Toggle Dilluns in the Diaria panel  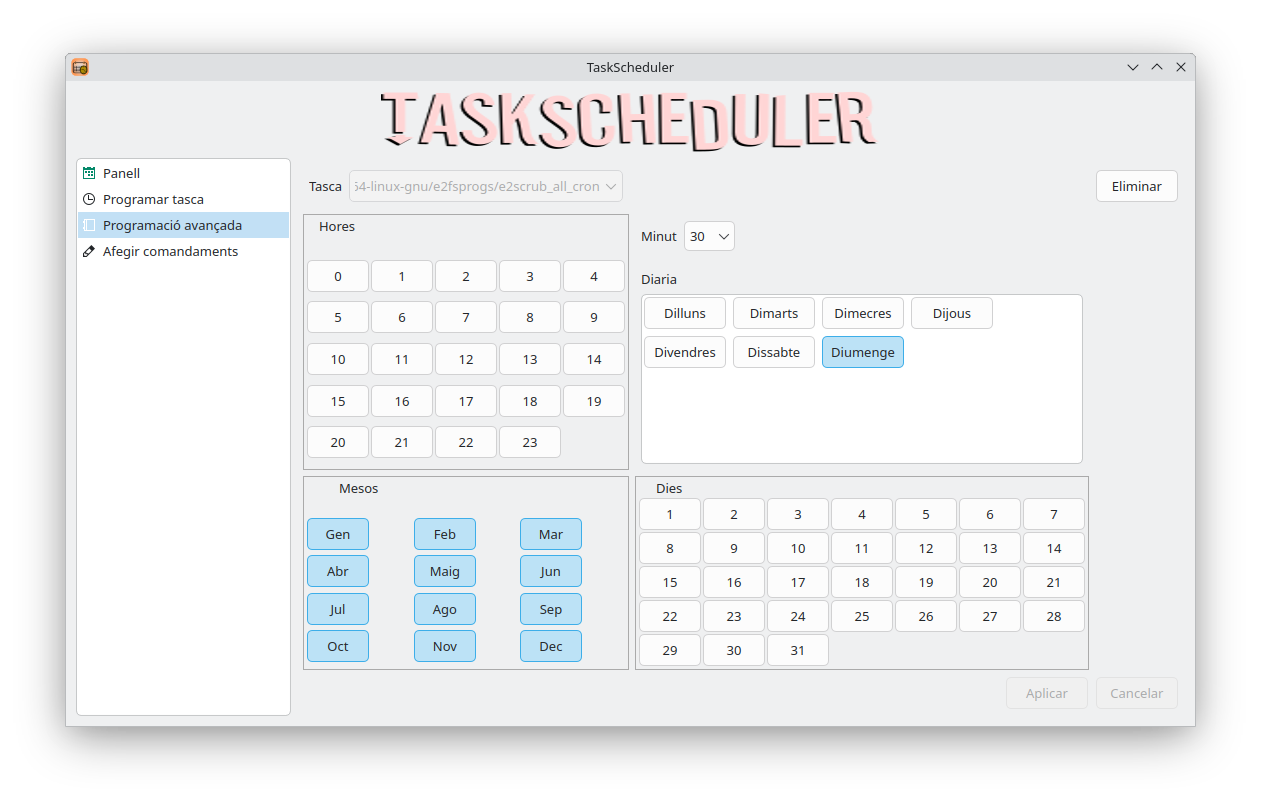coord(684,313)
